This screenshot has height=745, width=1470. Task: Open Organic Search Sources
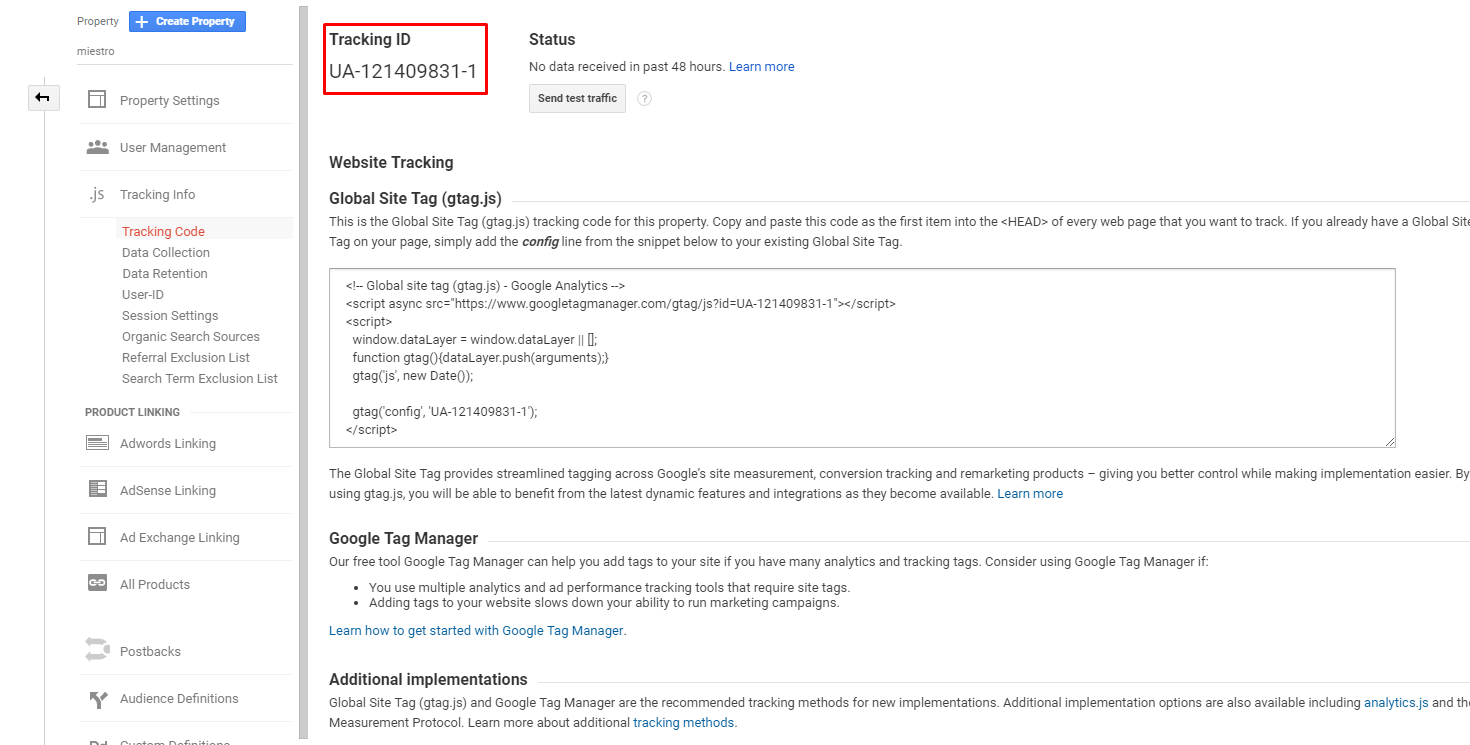[x=191, y=336]
